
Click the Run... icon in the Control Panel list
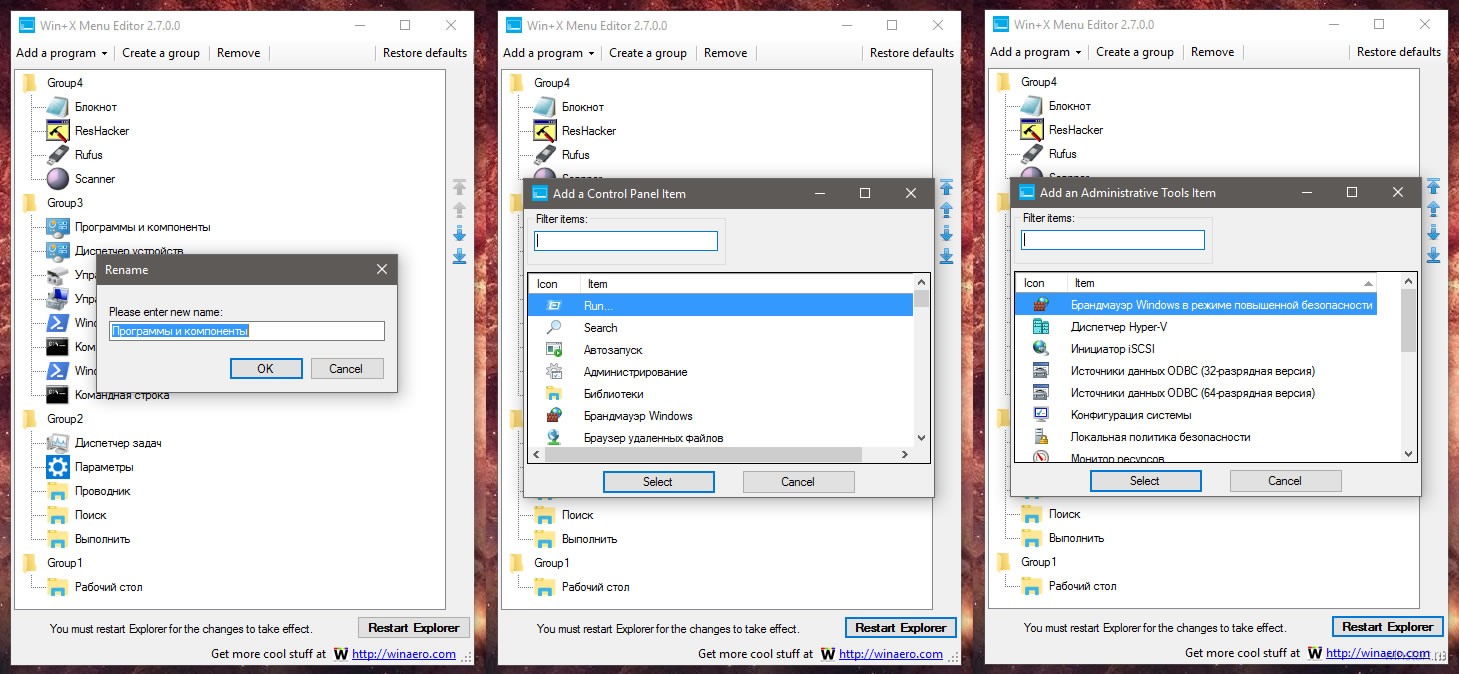pos(554,306)
